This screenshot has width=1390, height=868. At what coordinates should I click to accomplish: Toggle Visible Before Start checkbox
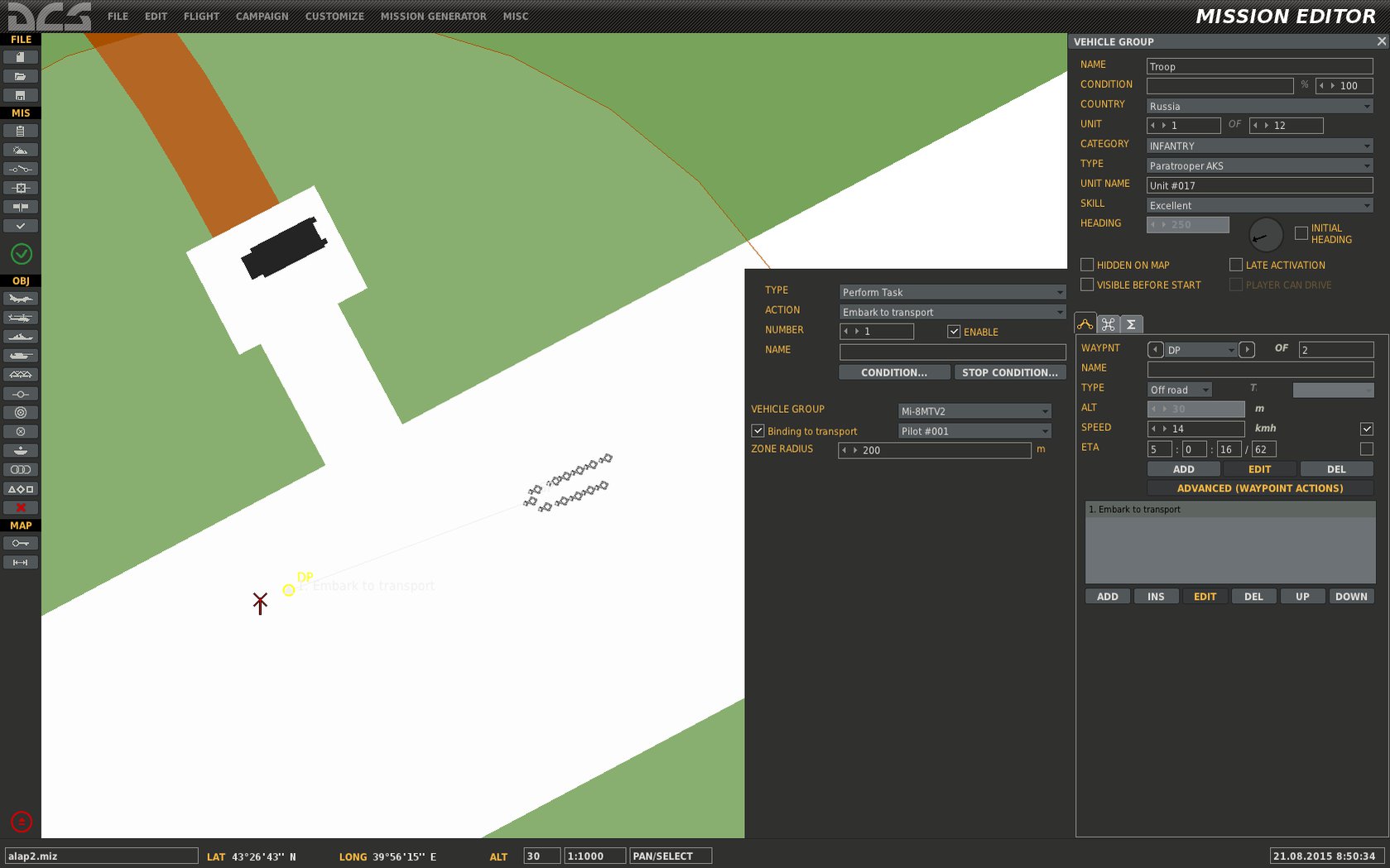pos(1087,285)
